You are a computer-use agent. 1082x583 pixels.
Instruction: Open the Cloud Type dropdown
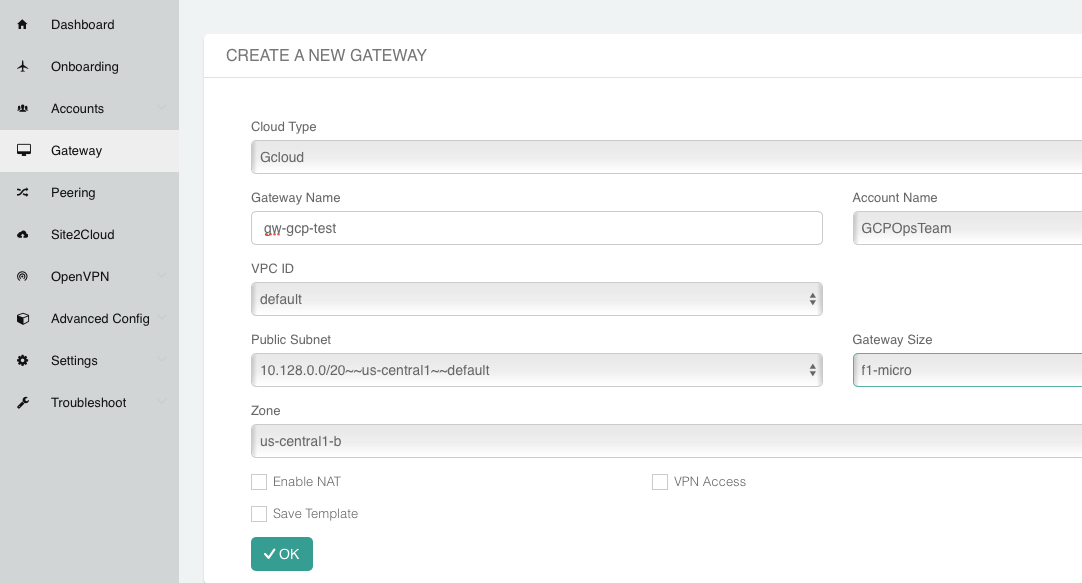666,157
